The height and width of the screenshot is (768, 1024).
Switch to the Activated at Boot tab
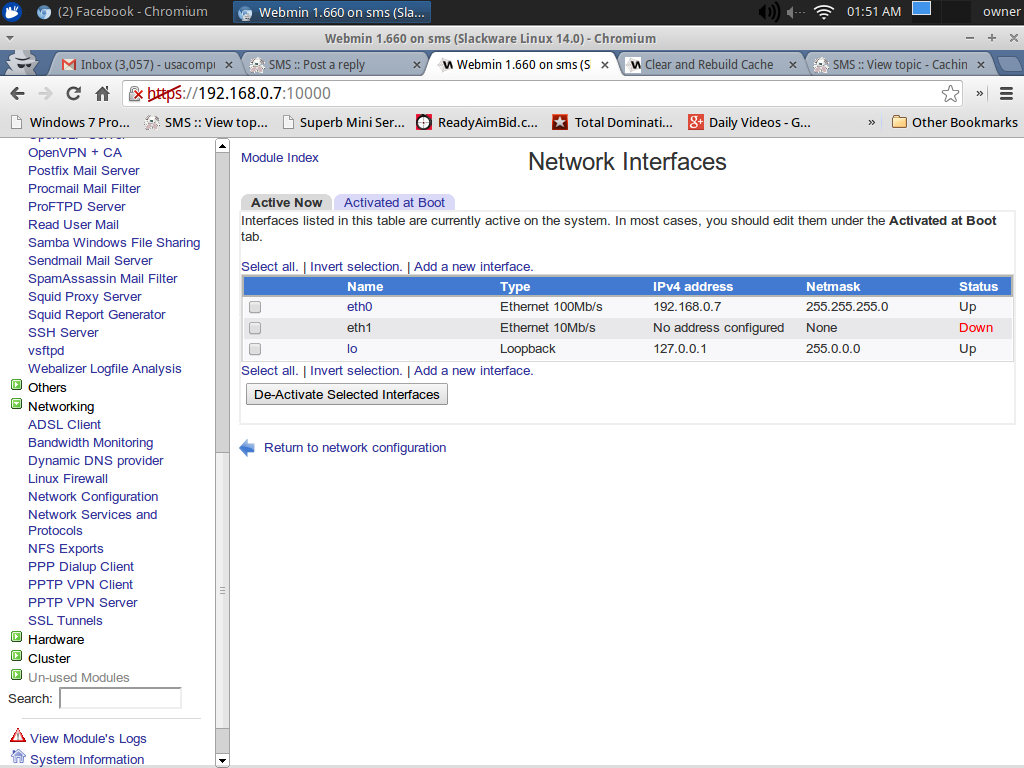[x=394, y=202]
